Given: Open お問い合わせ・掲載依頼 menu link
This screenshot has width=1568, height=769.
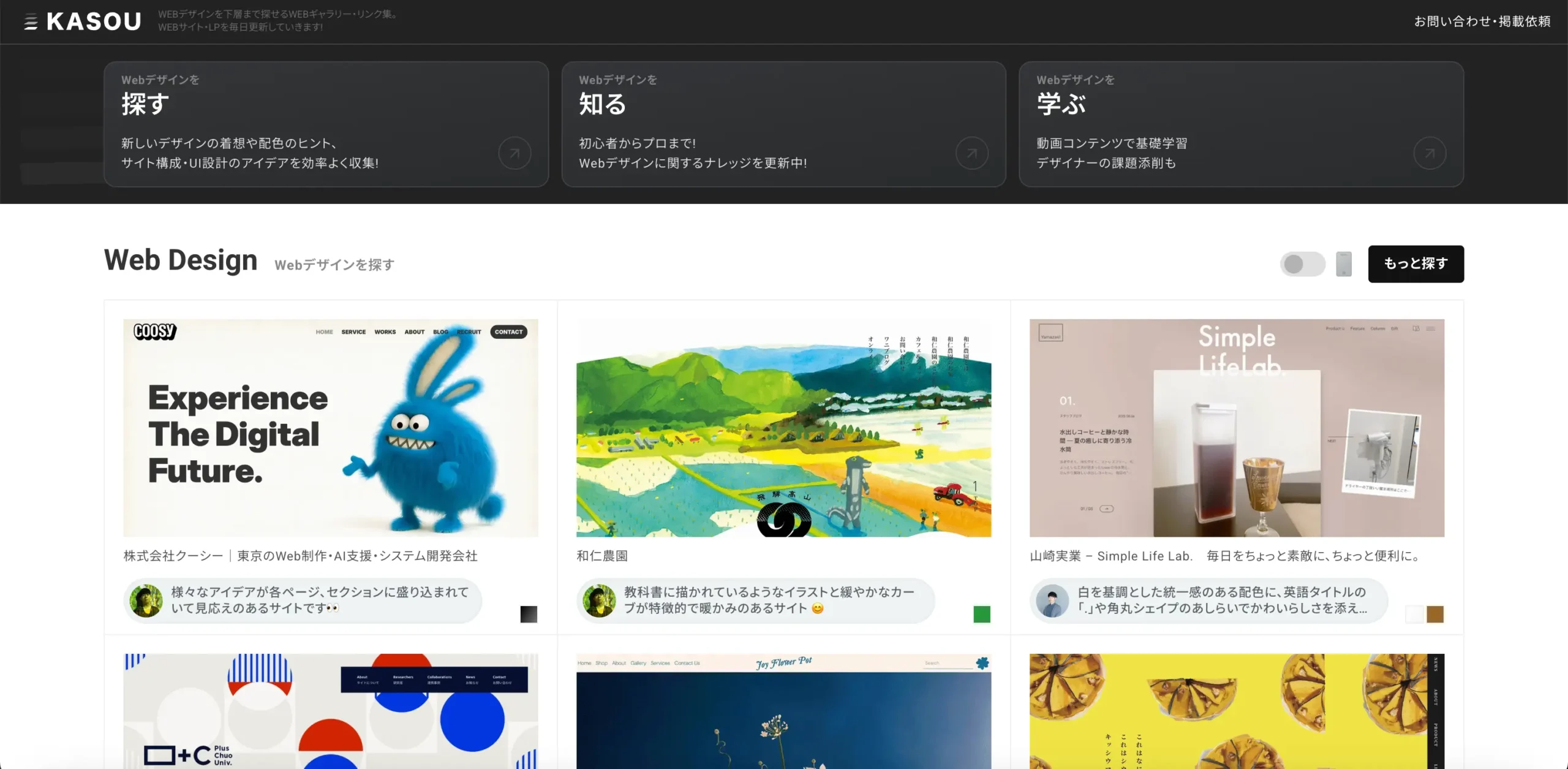Looking at the screenshot, I should (1482, 21).
